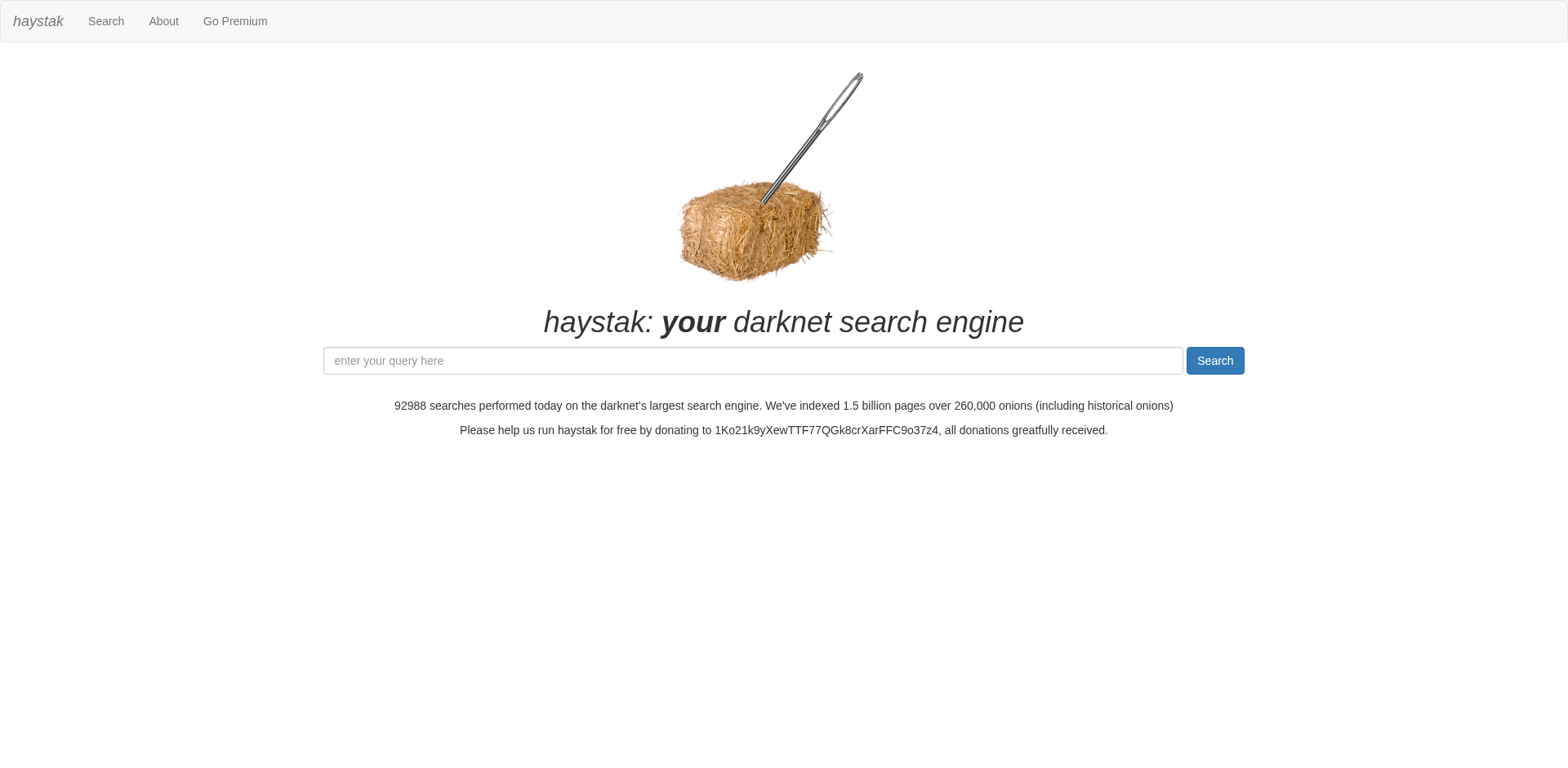Click the '260,000 onions' statistic
Image resolution: width=1568 pixels, height=768 pixels.
993,406
